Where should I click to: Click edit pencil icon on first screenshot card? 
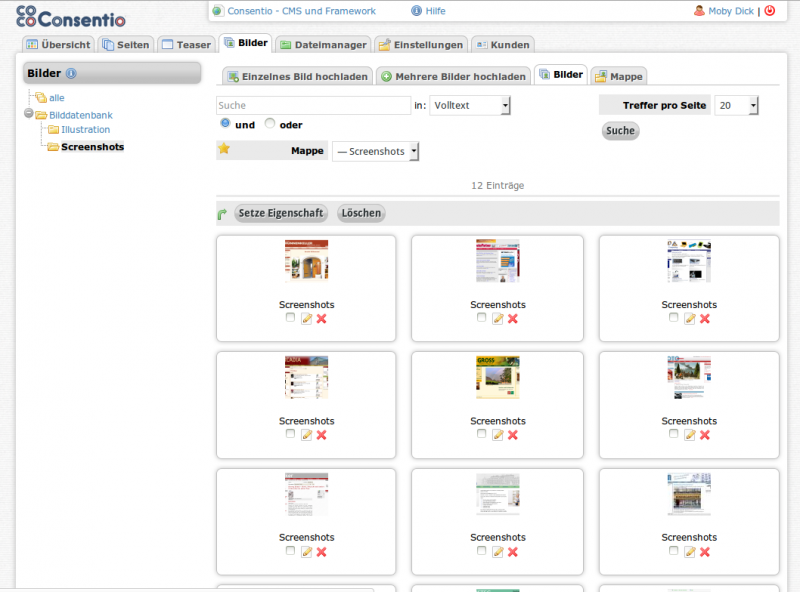coord(307,318)
